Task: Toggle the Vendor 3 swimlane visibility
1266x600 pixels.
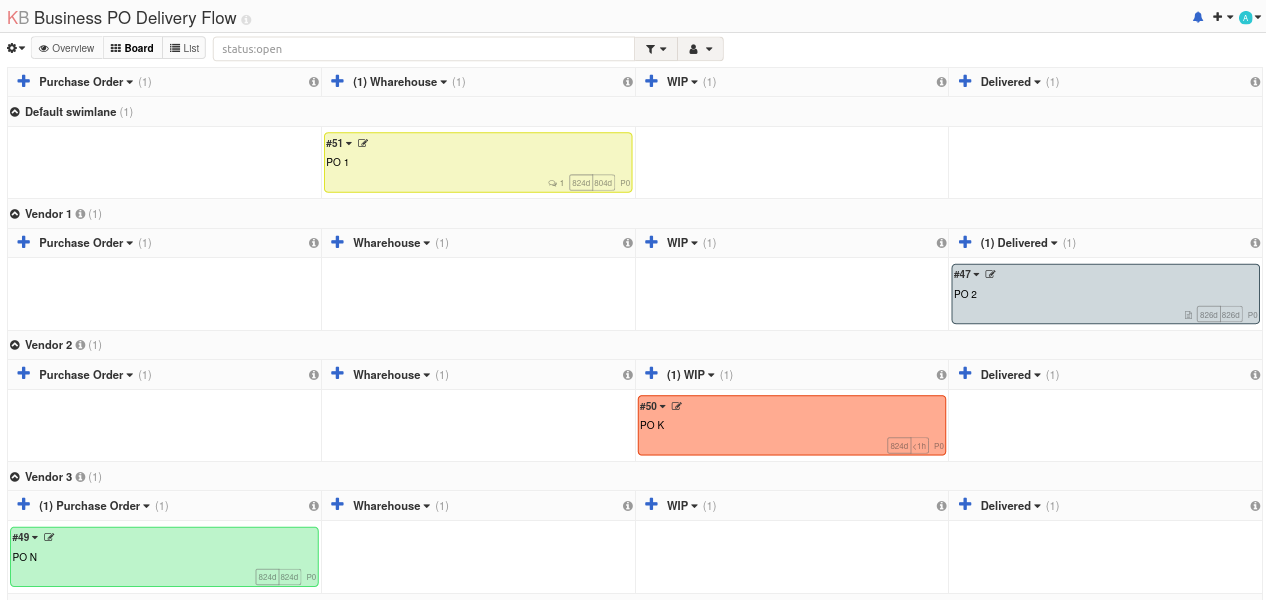Action: pyautogui.click(x=15, y=477)
